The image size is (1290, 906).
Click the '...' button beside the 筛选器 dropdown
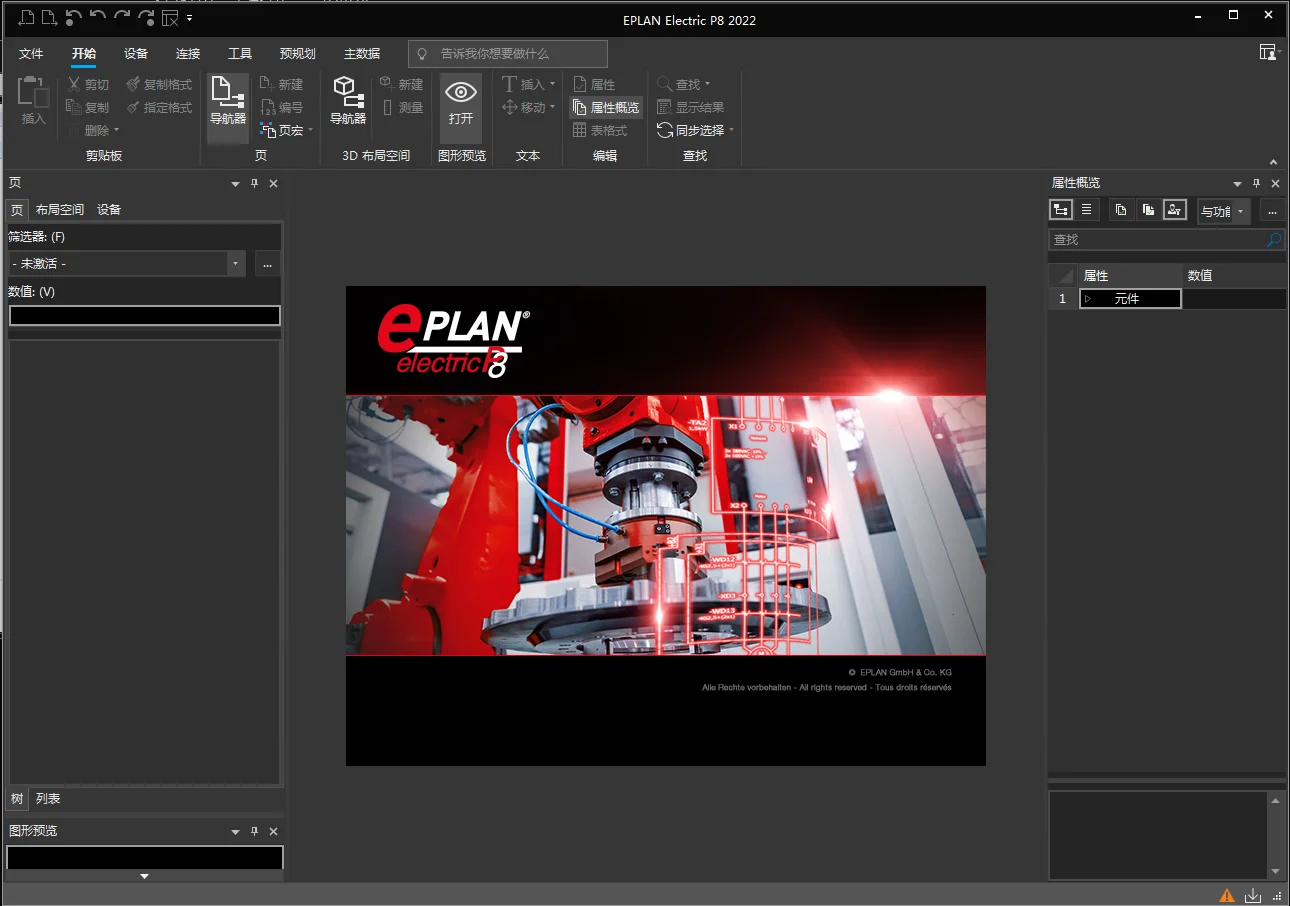coord(267,264)
